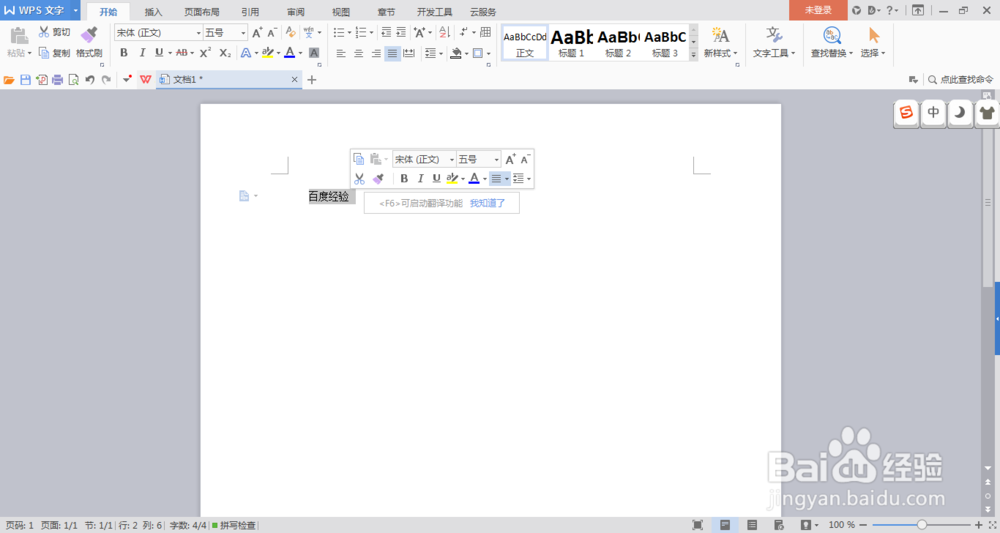Viewport: 1000px width, 533px height.
Task: Click the Cut scissors icon in ribbon
Action: tap(44, 32)
